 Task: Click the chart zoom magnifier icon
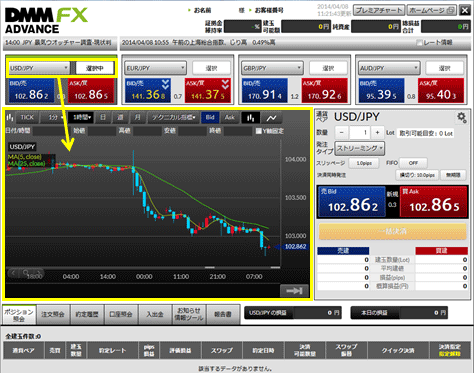[26, 273]
